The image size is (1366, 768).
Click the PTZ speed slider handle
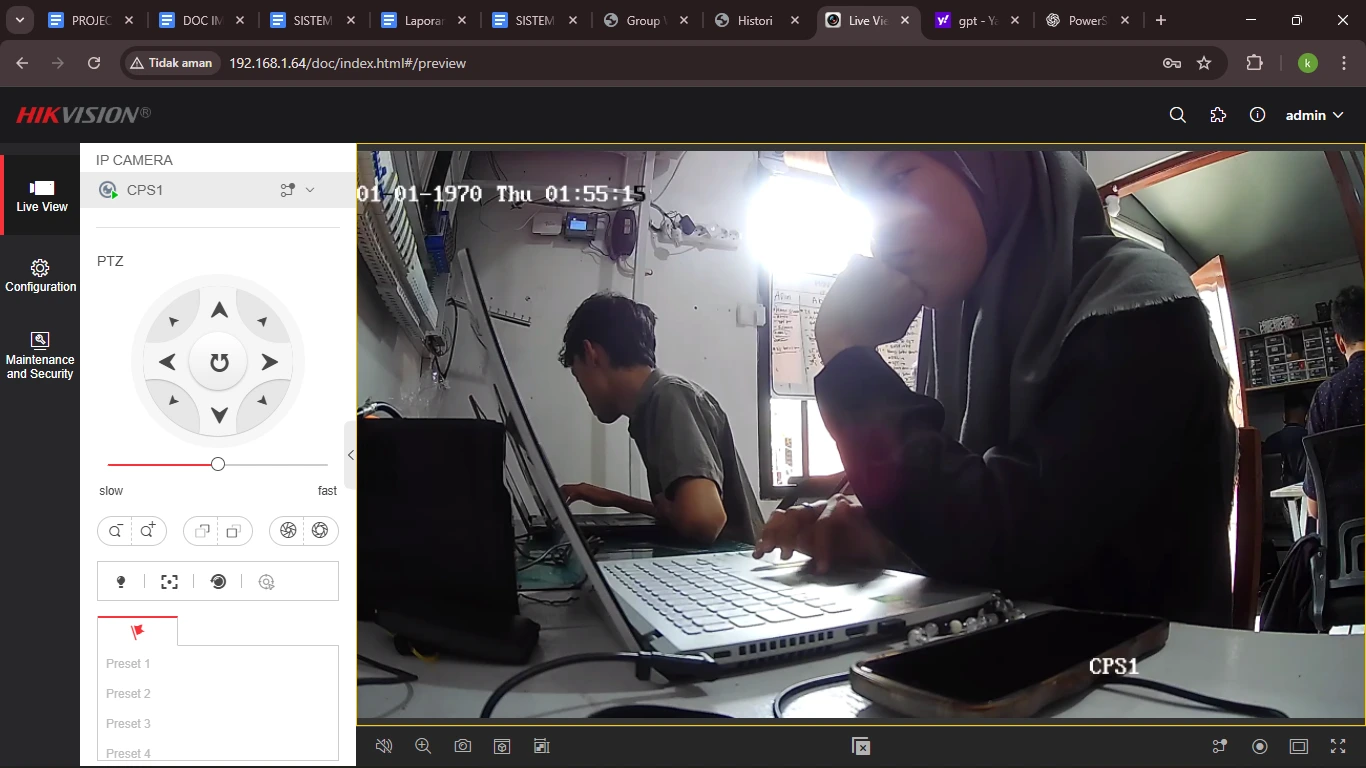pyautogui.click(x=218, y=464)
